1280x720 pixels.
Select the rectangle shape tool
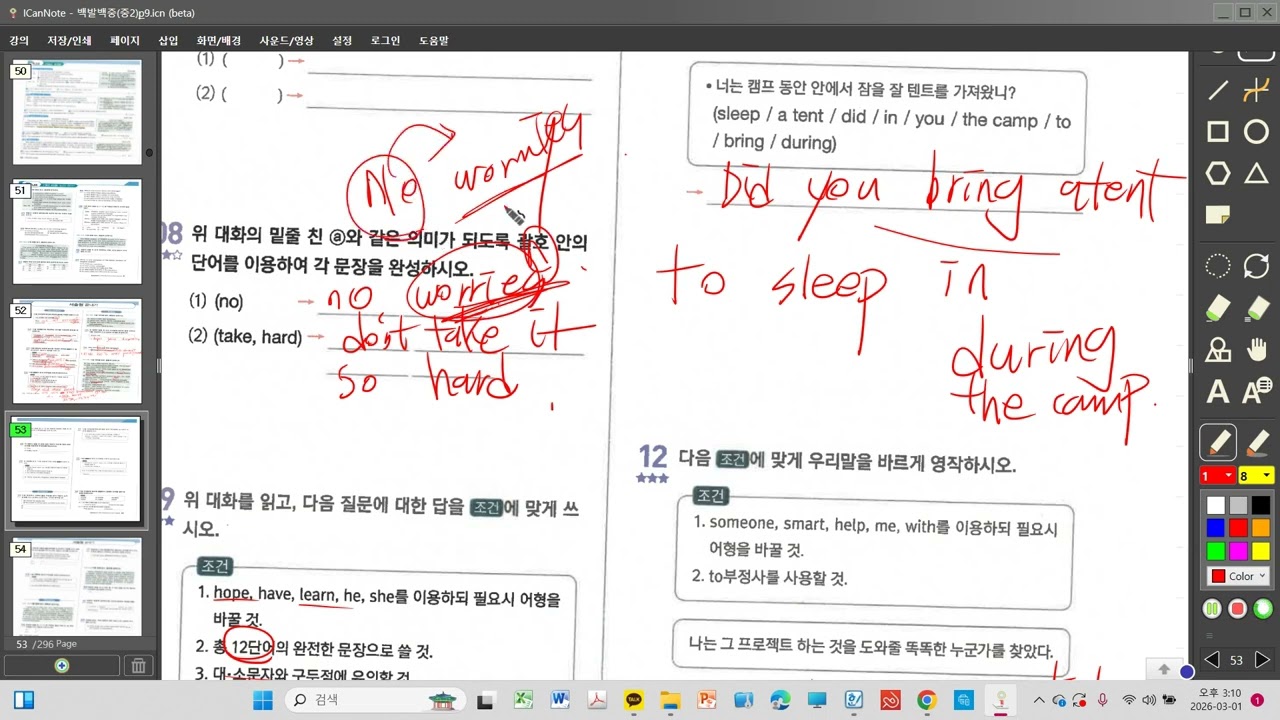tap(1218, 132)
